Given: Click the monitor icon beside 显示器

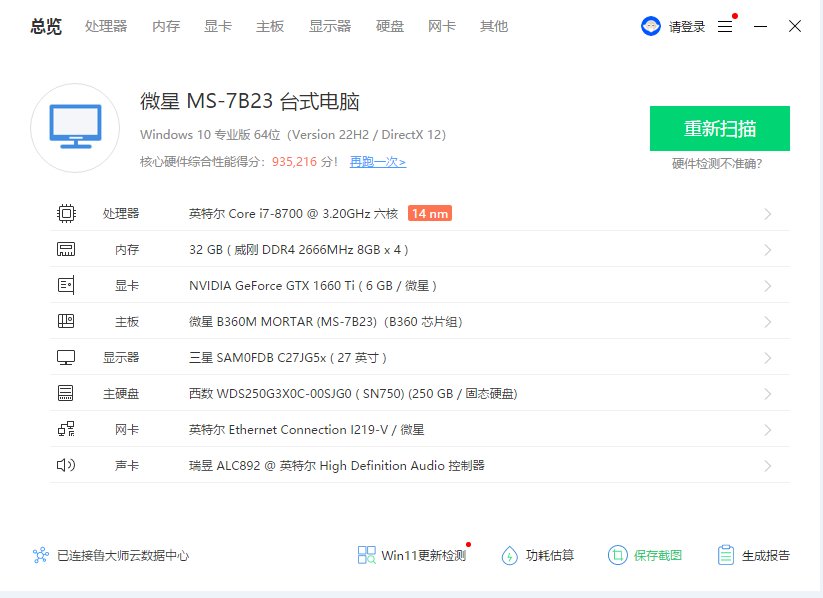Looking at the screenshot, I should pyautogui.click(x=66, y=357).
